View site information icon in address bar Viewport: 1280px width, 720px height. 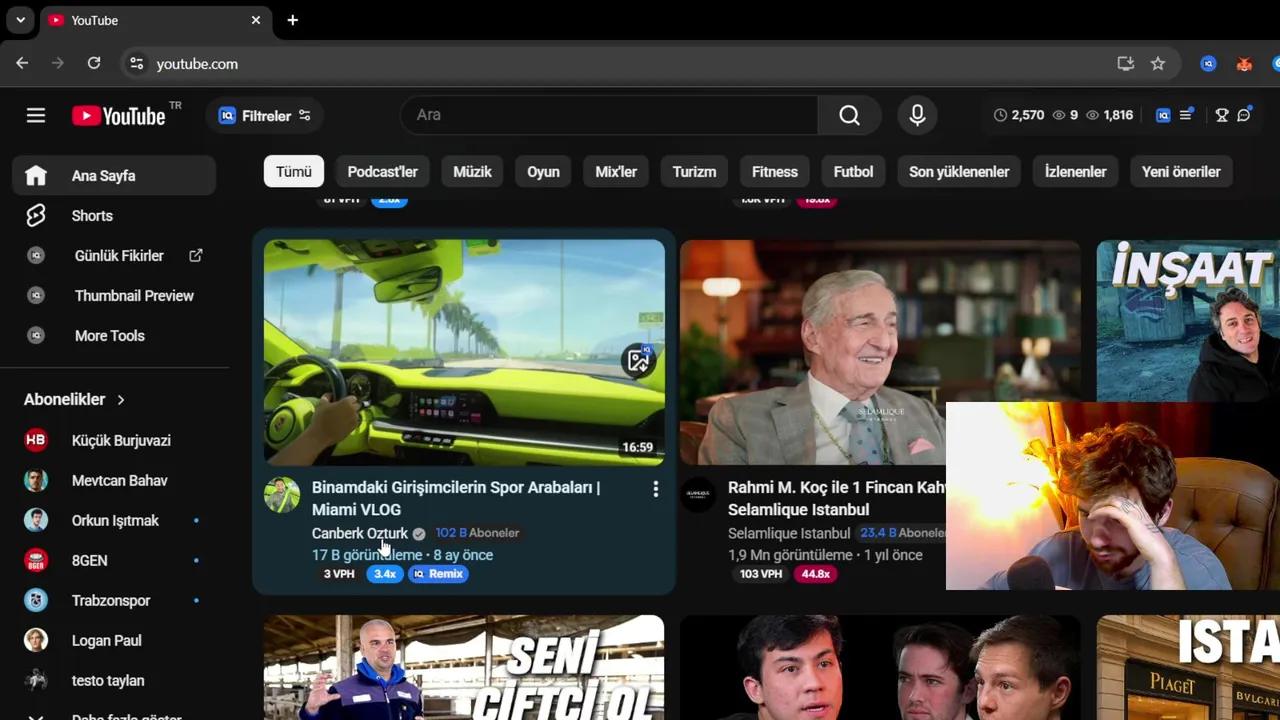click(x=137, y=64)
